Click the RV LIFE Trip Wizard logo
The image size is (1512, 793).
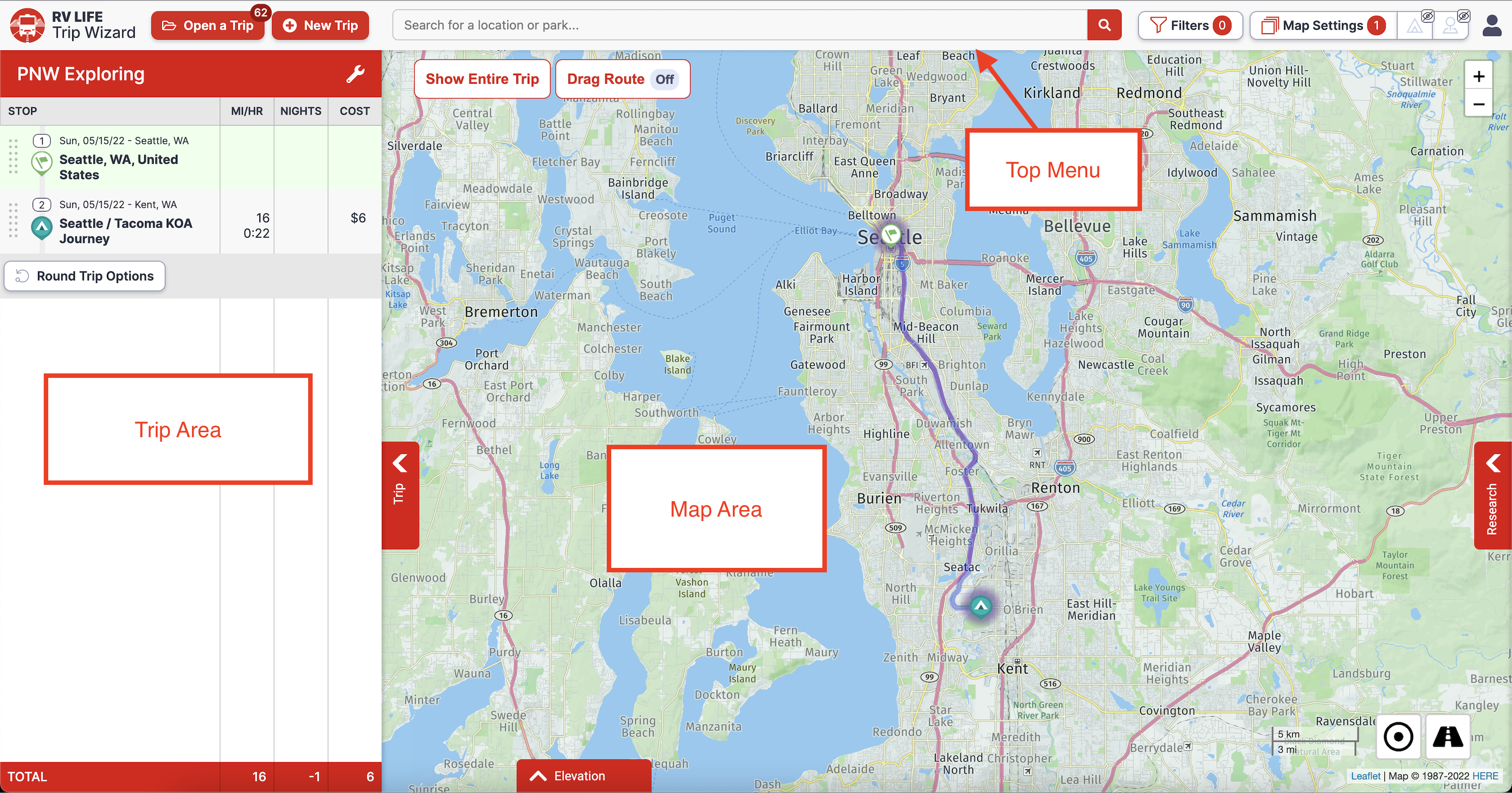73,25
